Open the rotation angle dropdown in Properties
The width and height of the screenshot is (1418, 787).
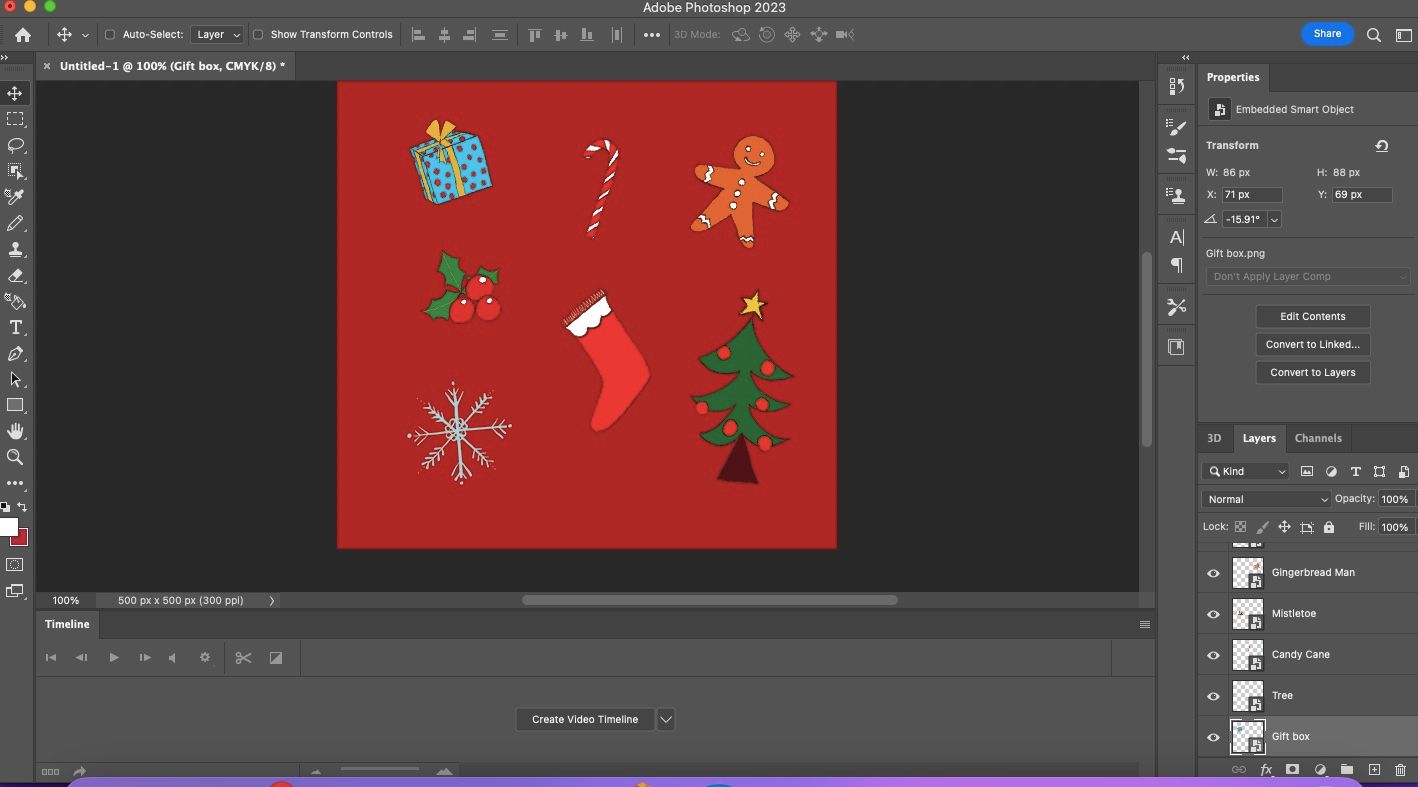(1273, 219)
